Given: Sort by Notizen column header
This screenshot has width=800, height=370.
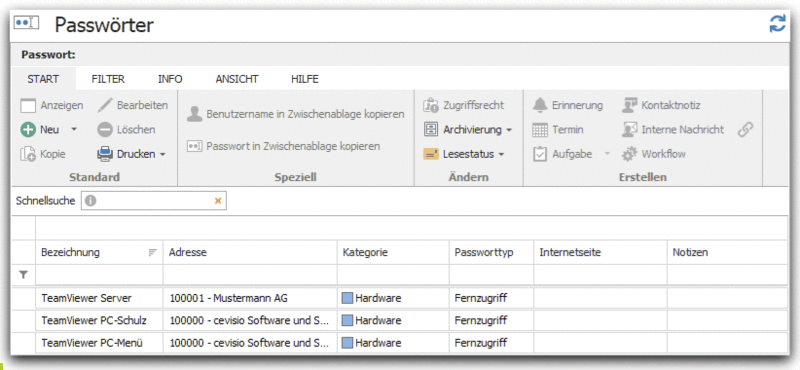Looking at the screenshot, I should pos(727,253).
